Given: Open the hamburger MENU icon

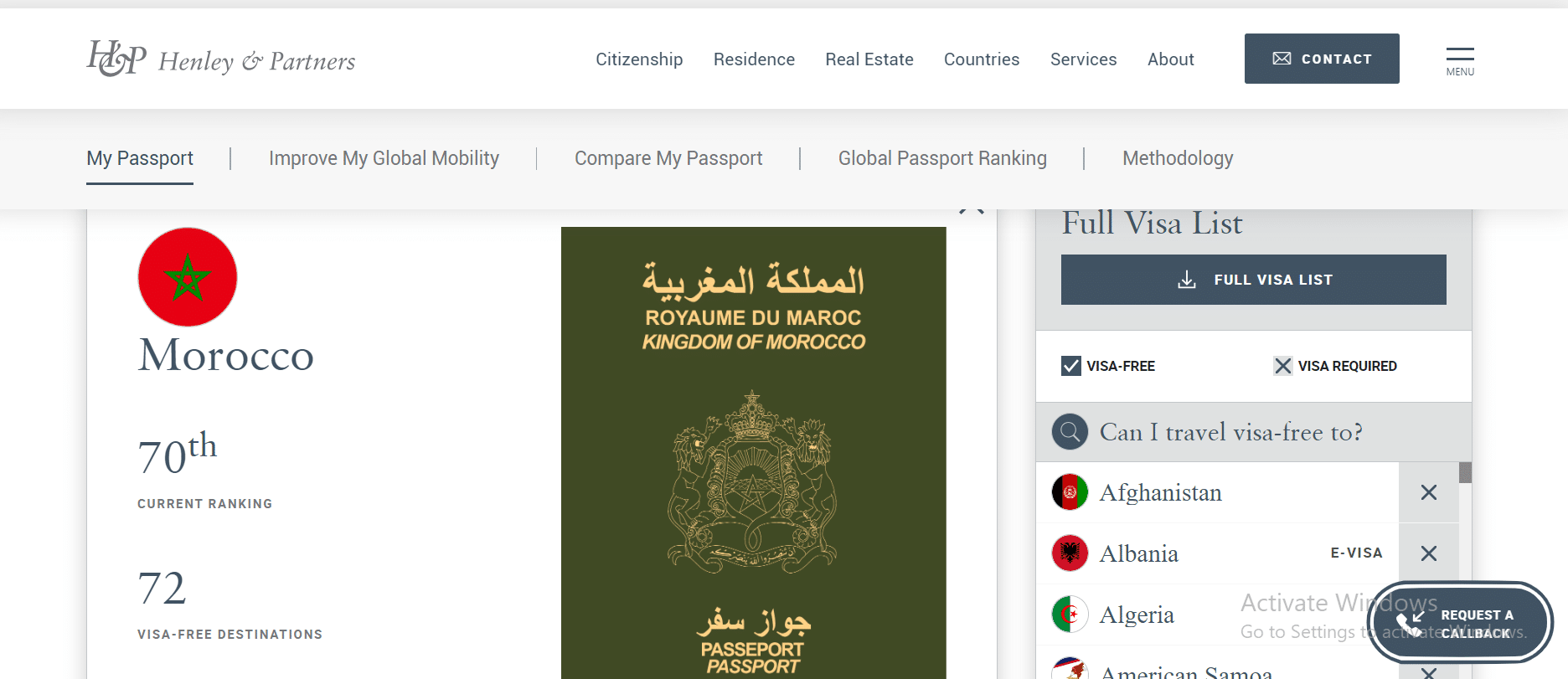Looking at the screenshot, I should tap(1460, 60).
